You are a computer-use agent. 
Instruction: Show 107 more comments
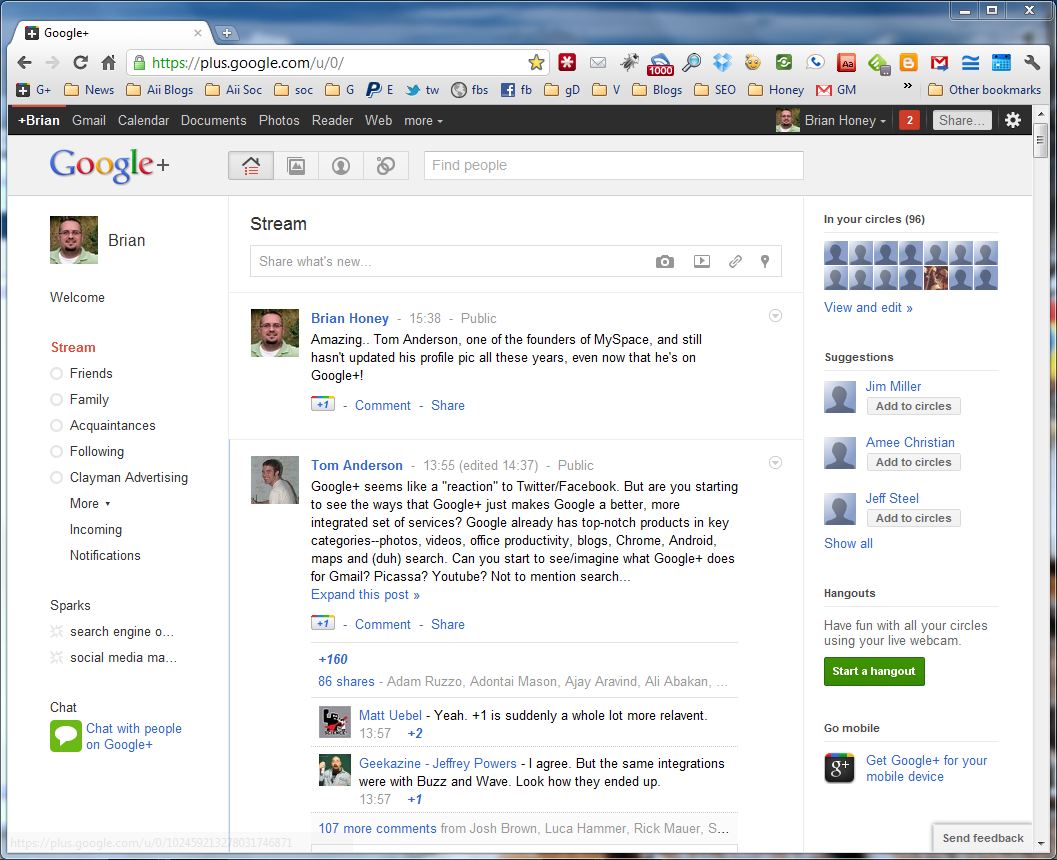(378, 828)
